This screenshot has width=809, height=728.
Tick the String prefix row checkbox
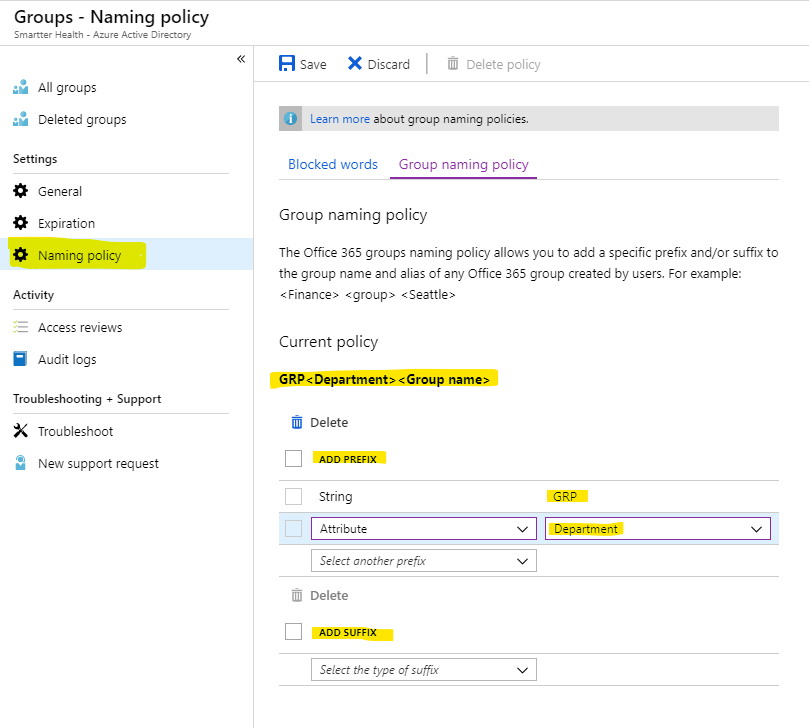pyautogui.click(x=293, y=496)
